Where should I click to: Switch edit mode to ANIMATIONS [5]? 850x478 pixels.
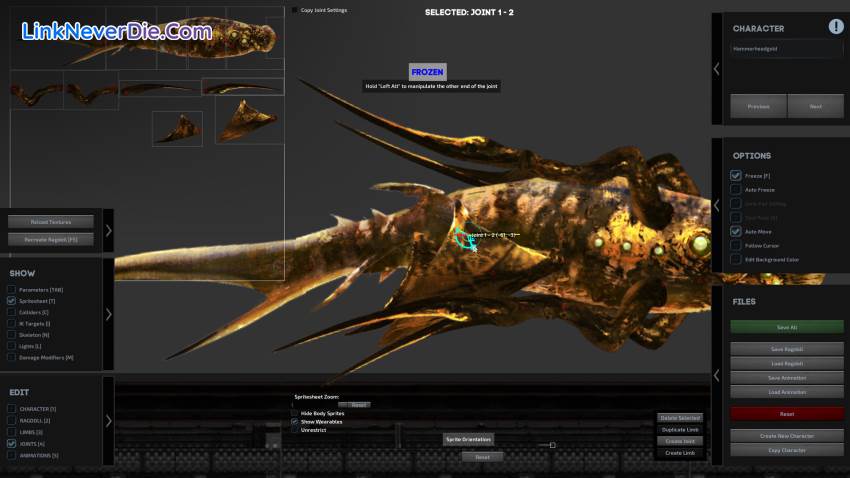[11, 455]
